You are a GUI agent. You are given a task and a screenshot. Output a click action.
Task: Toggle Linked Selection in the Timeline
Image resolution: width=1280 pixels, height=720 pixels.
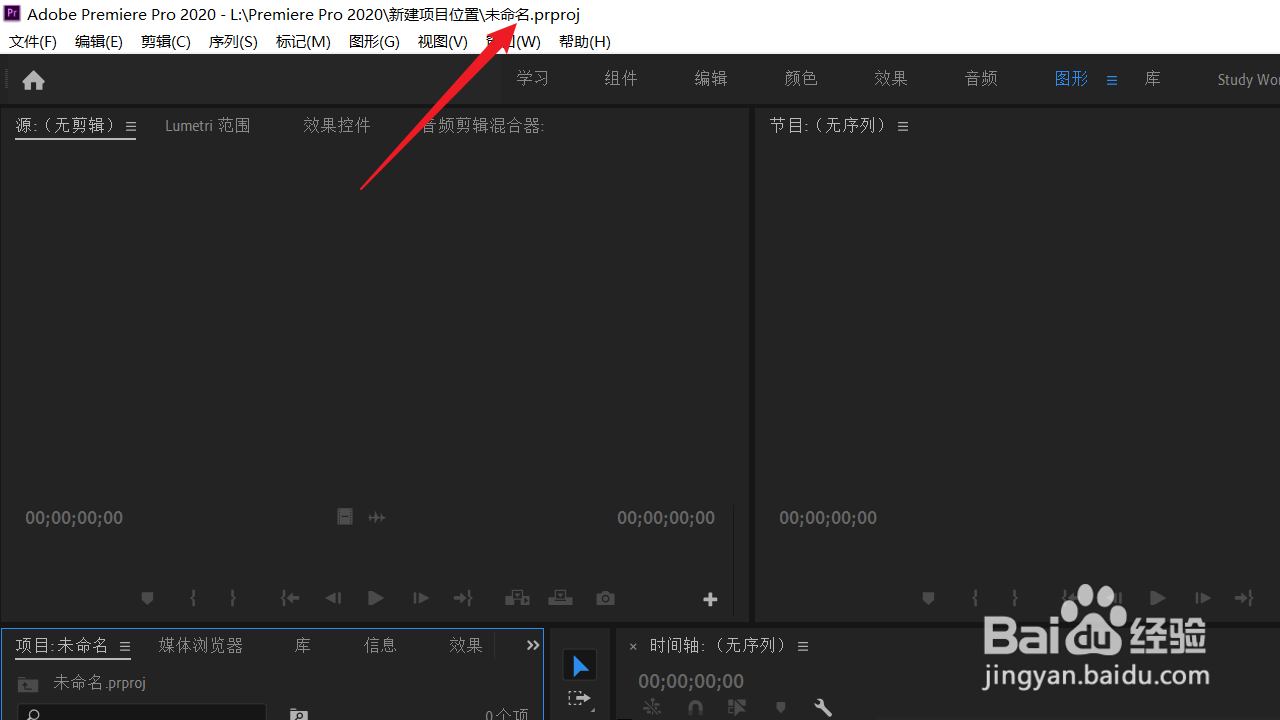pyautogui.click(x=738, y=707)
